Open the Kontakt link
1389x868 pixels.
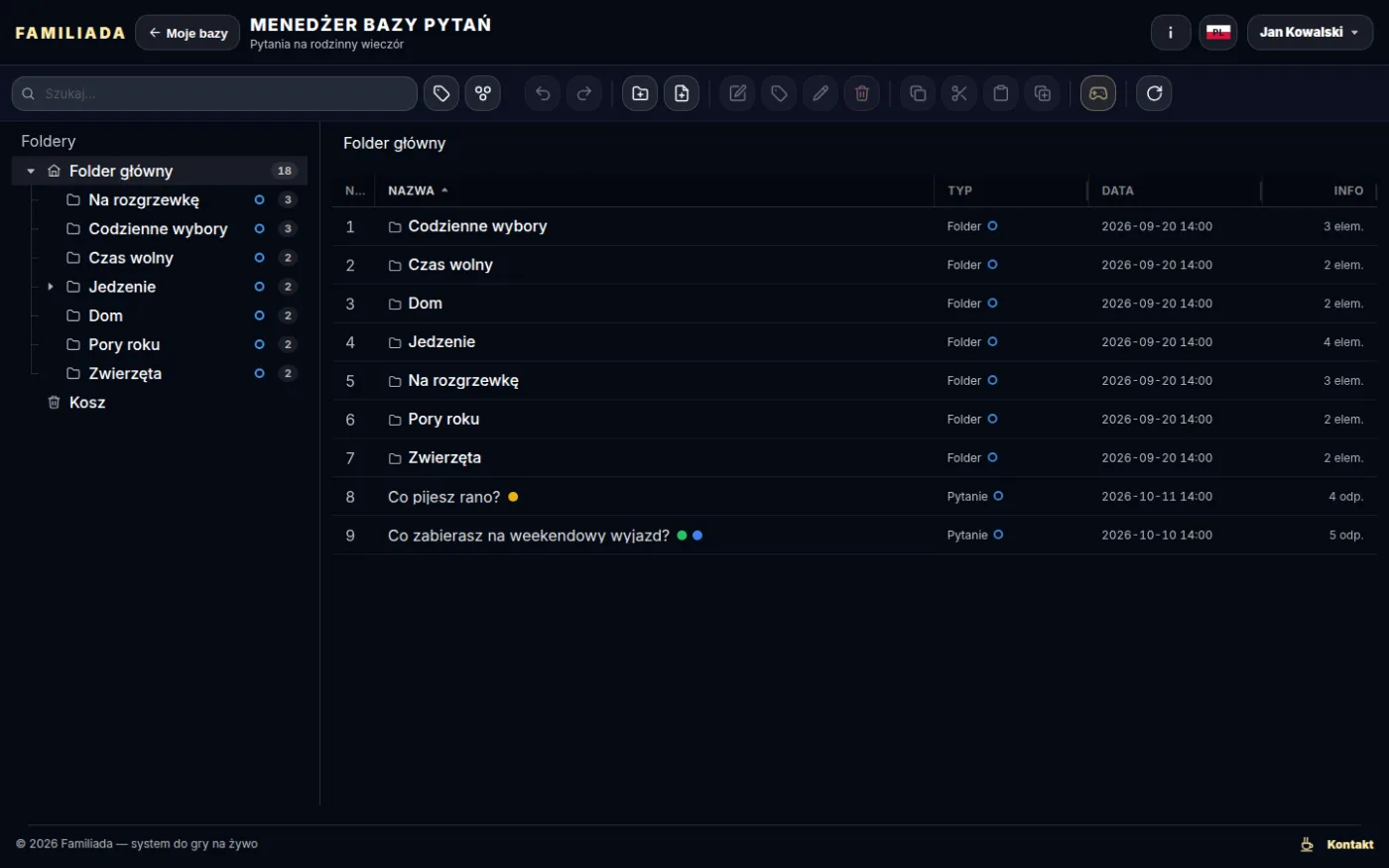click(x=1350, y=844)
